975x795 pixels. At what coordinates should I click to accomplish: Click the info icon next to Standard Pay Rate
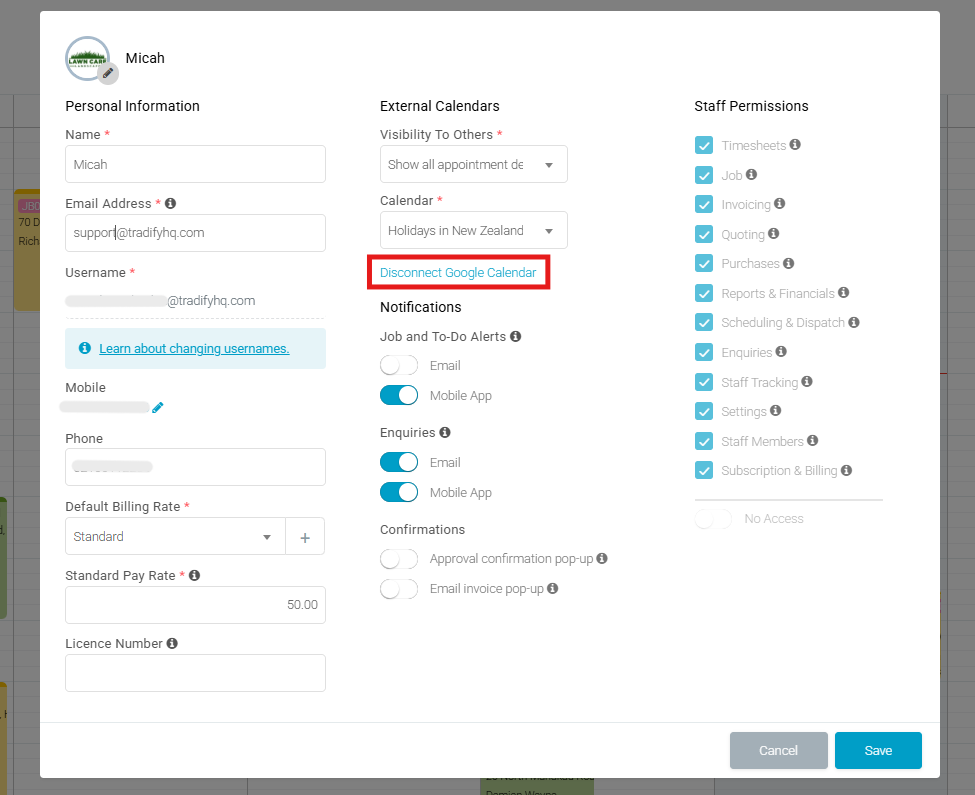(x=197, y=574)
